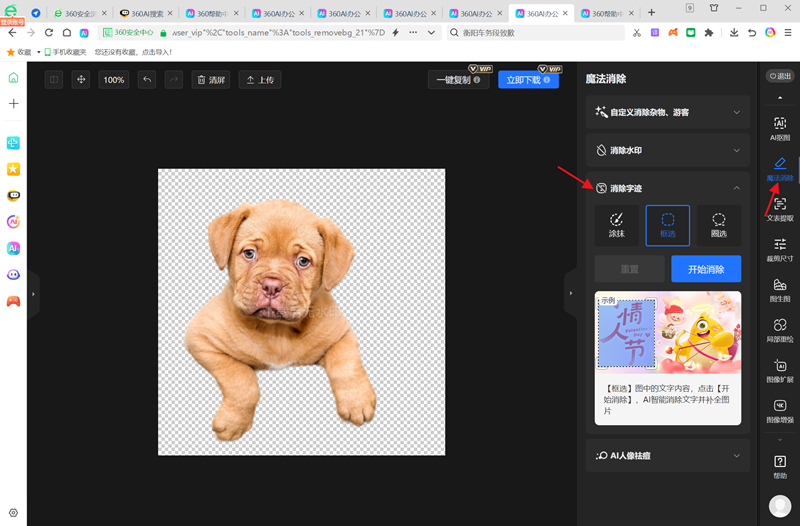Screen dimensions: 800x526
Task: Select the 框选 box selection mode
Action: click(x=668, y=225)
